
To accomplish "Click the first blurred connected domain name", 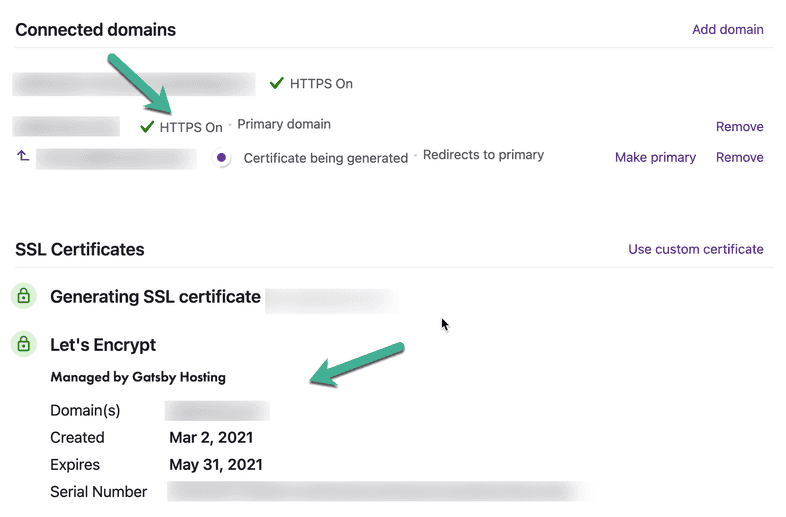I will (135, 84).
